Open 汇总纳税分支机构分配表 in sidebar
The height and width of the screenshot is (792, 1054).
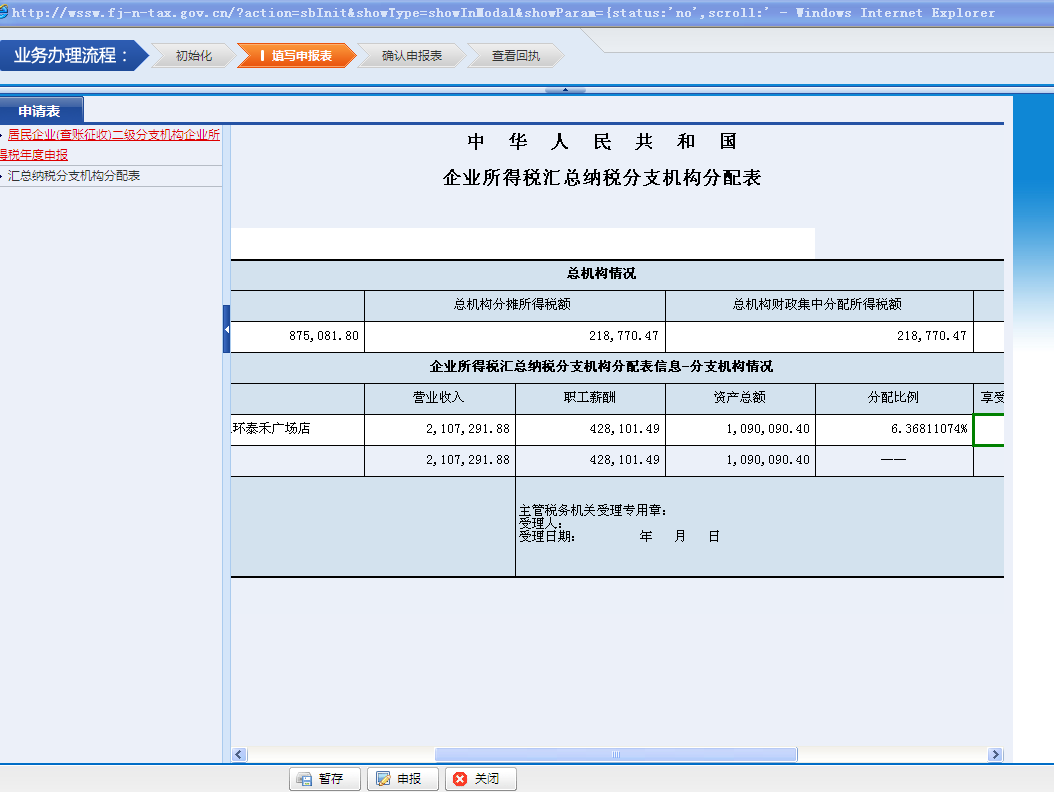73,175
